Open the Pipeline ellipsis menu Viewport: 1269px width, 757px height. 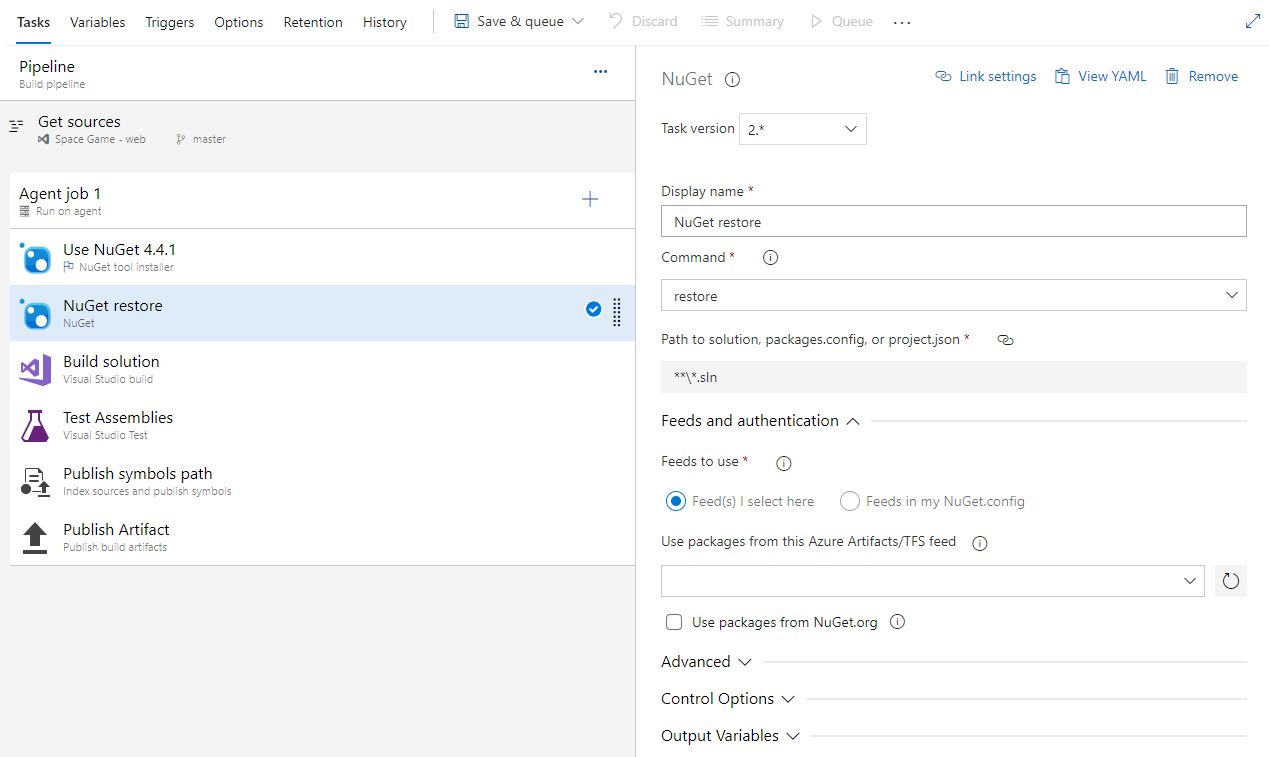[x=600, y=72]
